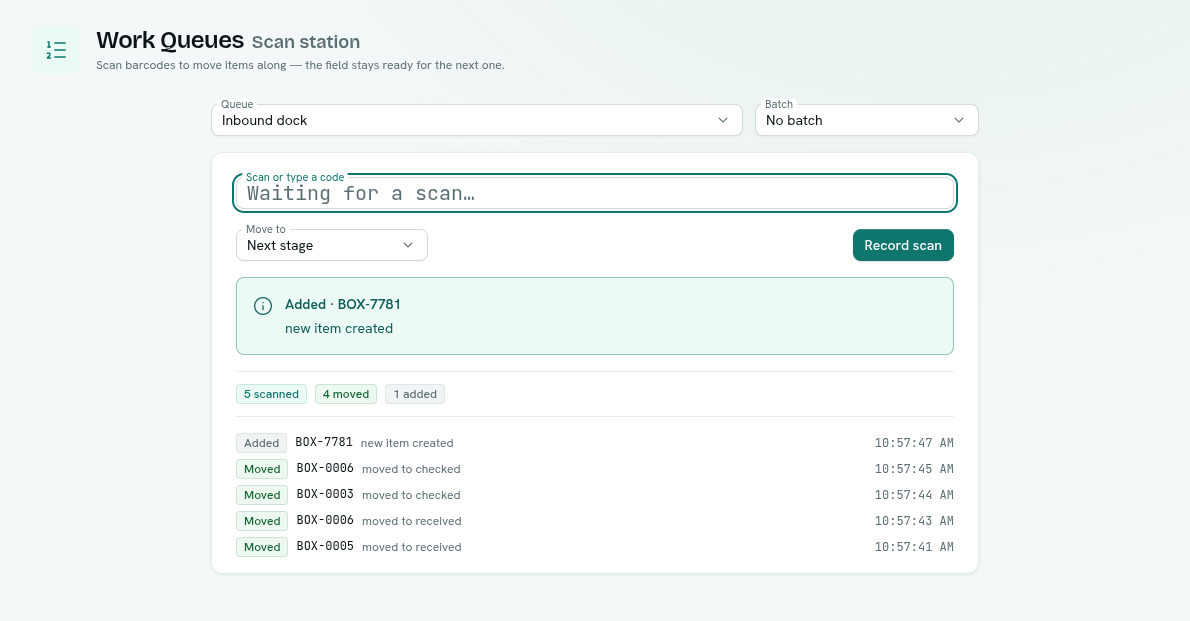This screenshot has height=621, width=1190.
Task: Click the 5 scanned counter chip
Action: (x=271, y=394)
